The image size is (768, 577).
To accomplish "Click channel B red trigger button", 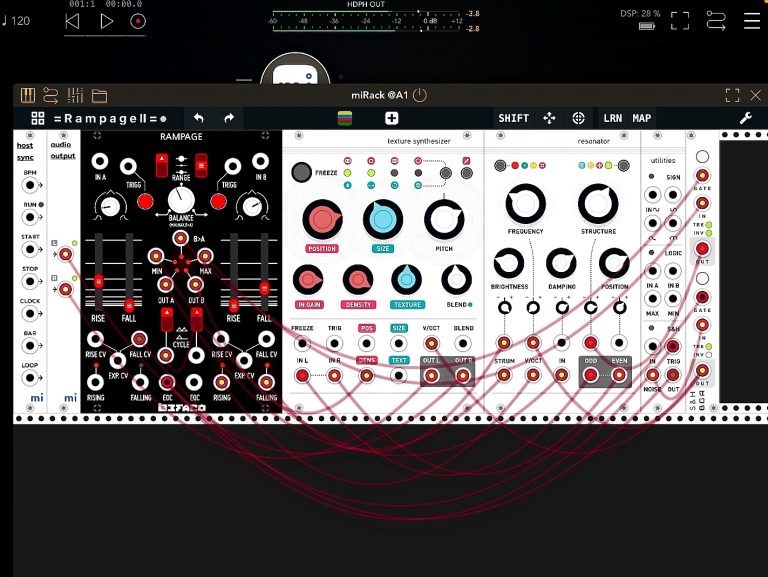I will coord(218,201).
